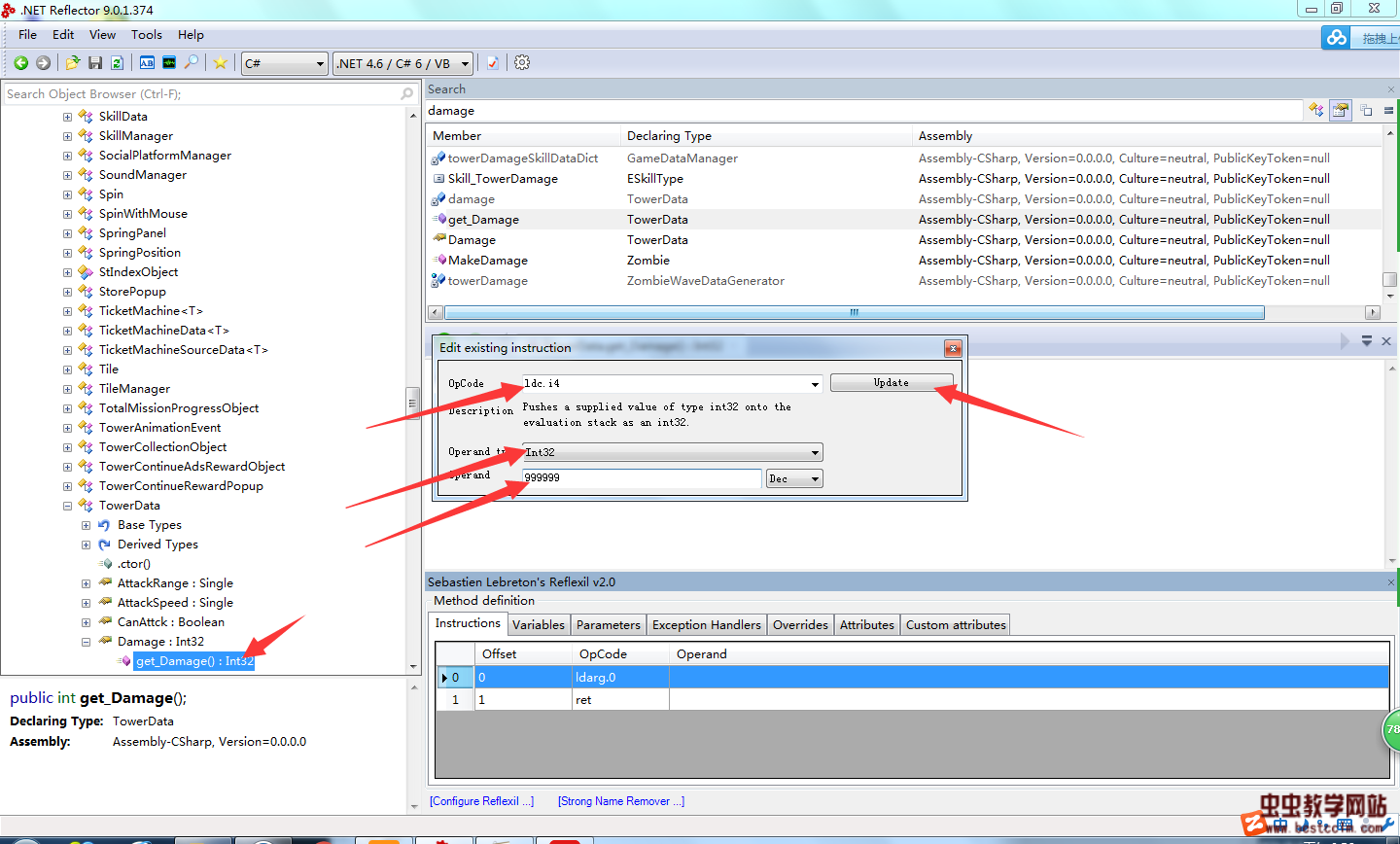
Task: Select the MakeDamage search result
Action: 488,261
